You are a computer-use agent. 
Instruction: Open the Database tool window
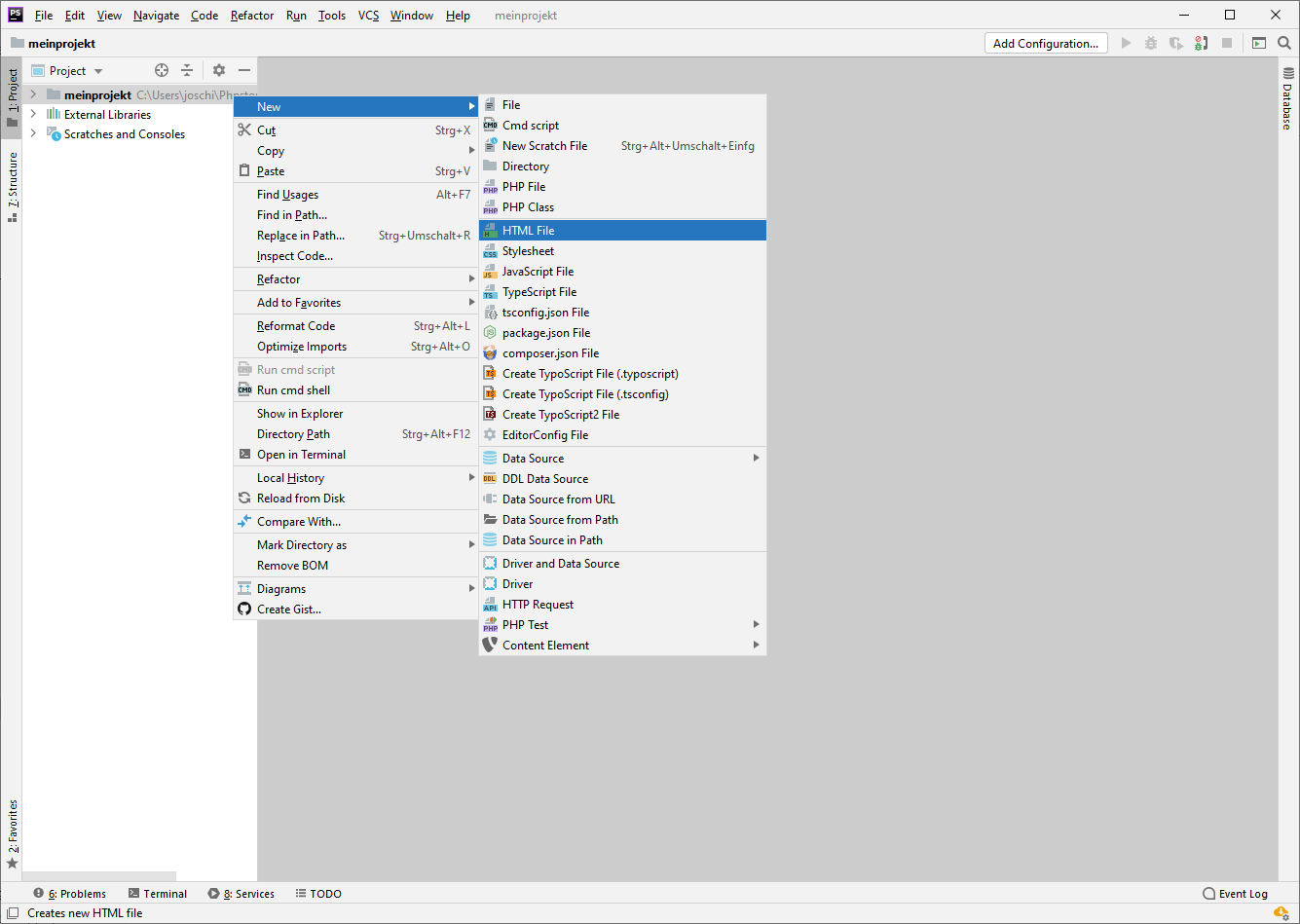point(1287,98)
